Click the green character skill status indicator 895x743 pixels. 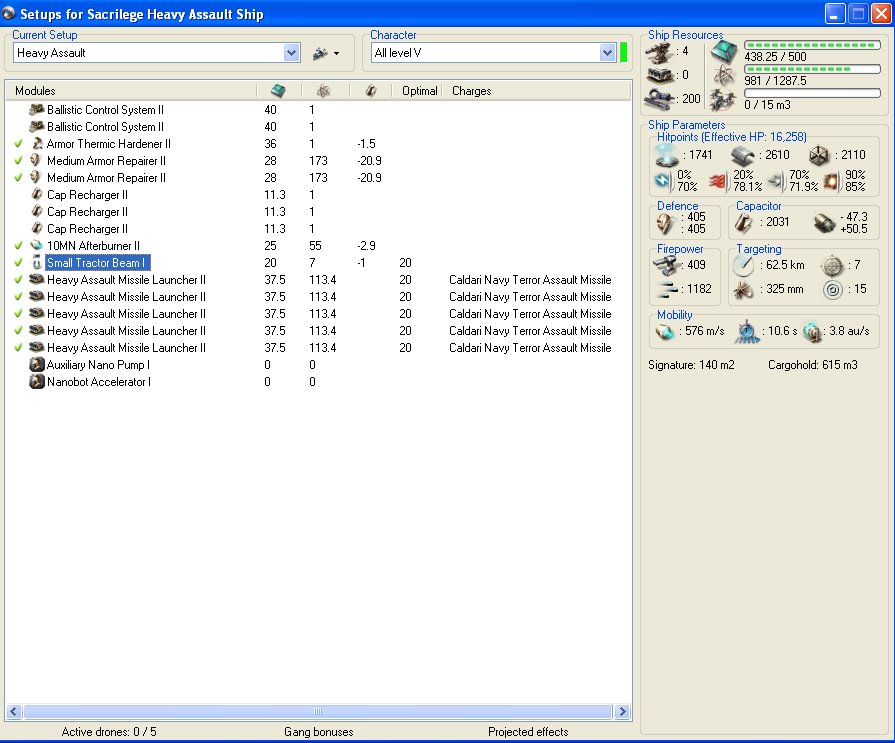pyautogui.click(x=623, y=53)
